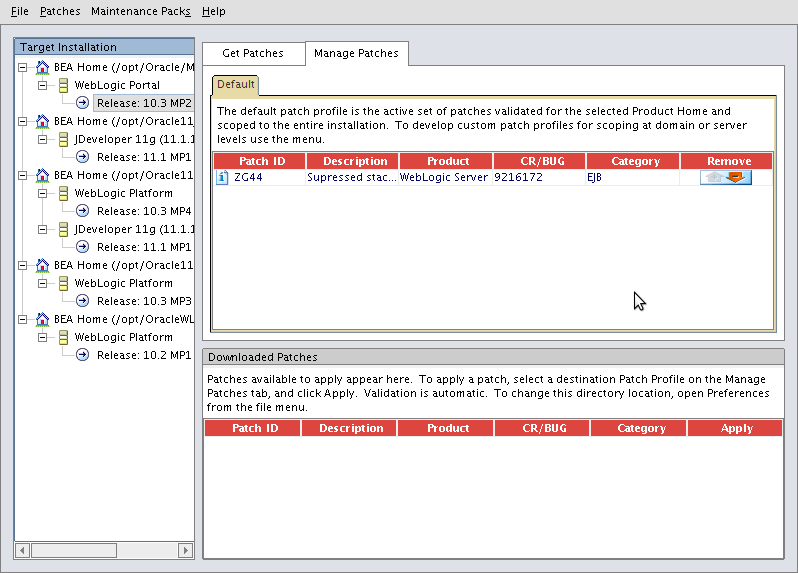Collapse the BEA Home (/opt/Oracle/M node
This screenshot has width=798, height=573.
pos(22,67)
